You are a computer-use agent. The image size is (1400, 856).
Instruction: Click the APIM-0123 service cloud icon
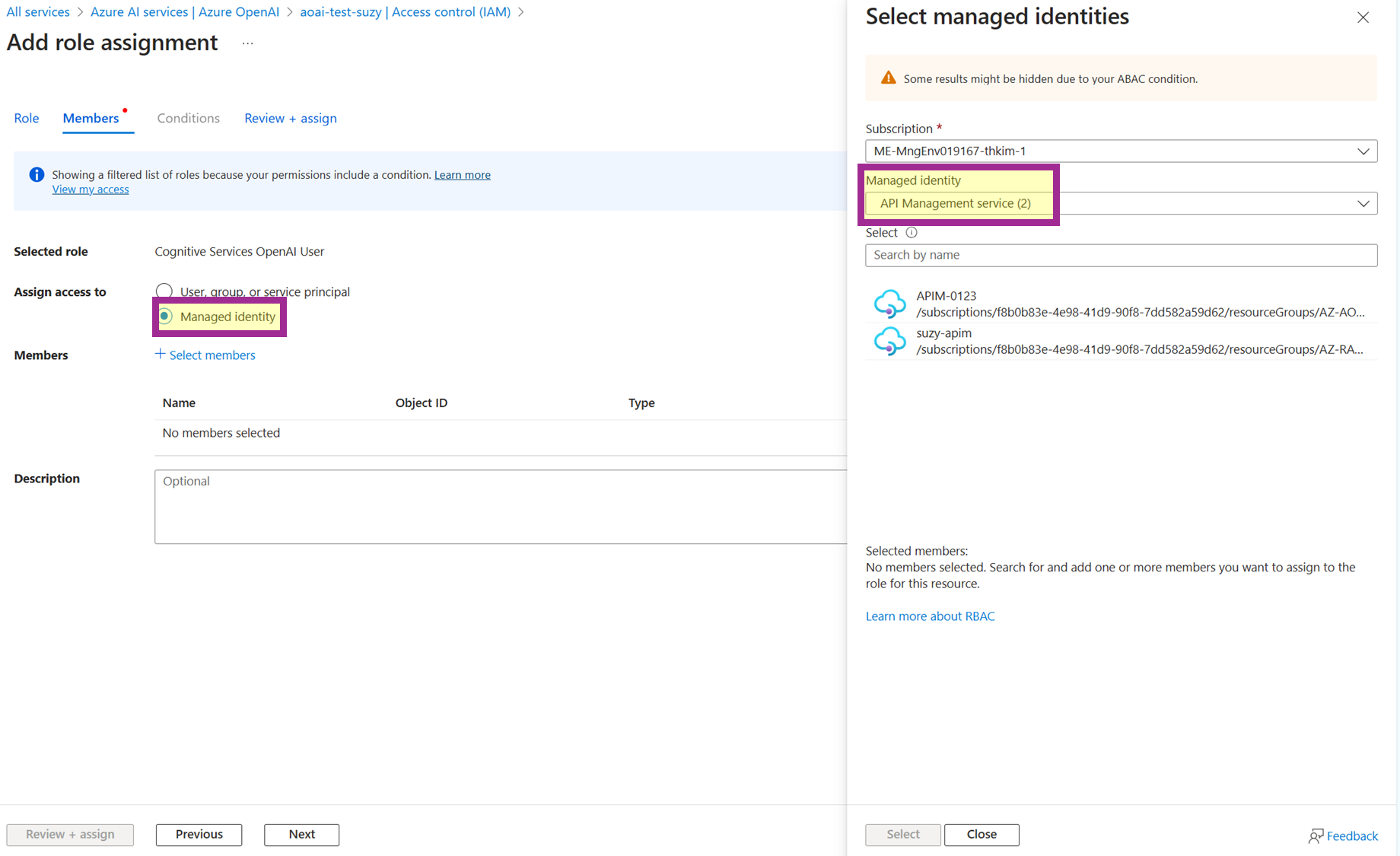point(889,304)
